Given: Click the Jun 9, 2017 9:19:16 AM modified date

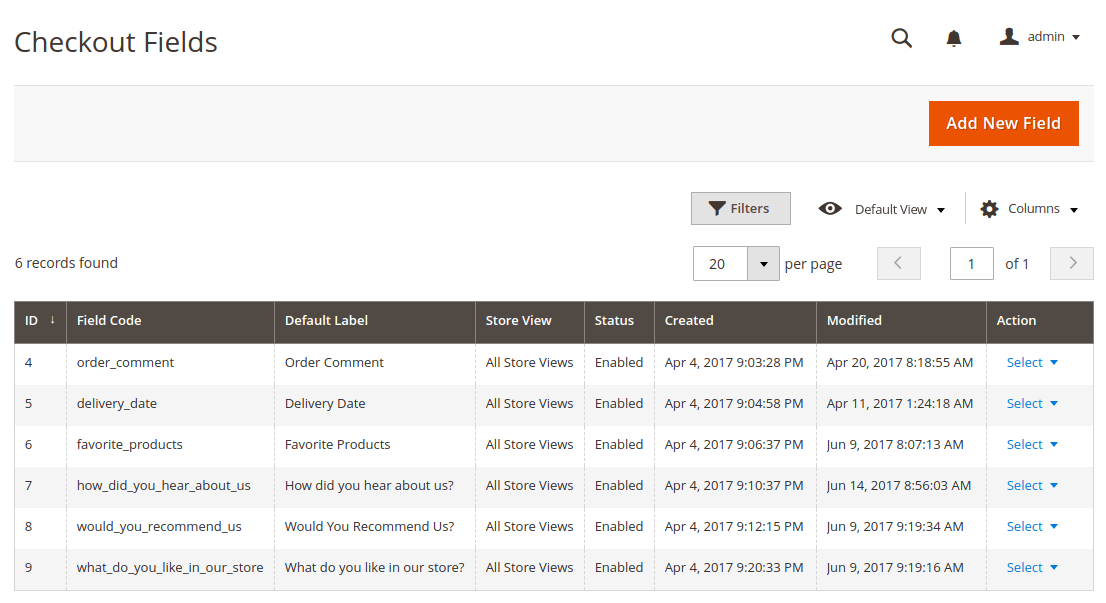Looking at the screenshot, I should coord(895,567).
